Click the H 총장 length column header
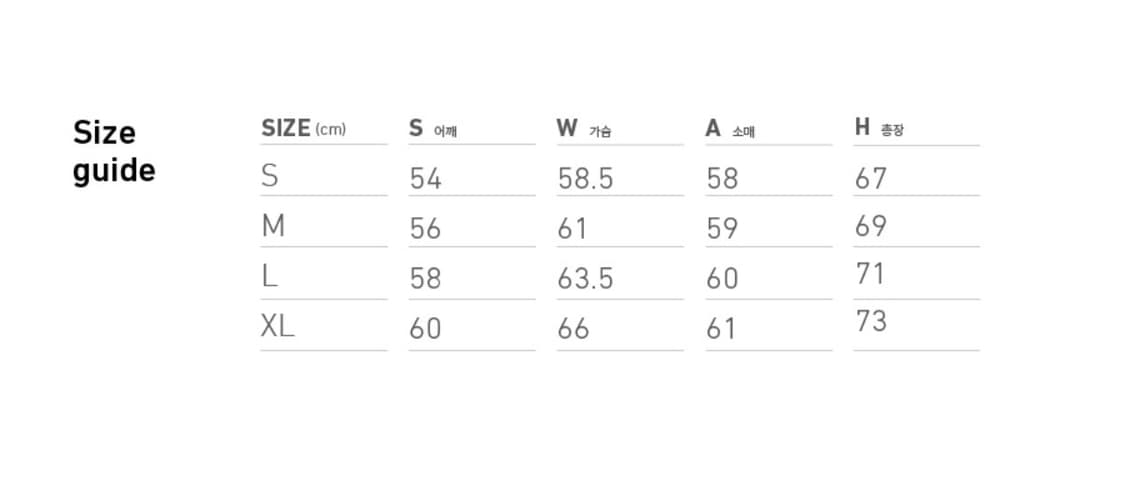The width and height of the screenshot is (1125, 496). (878, 127)
